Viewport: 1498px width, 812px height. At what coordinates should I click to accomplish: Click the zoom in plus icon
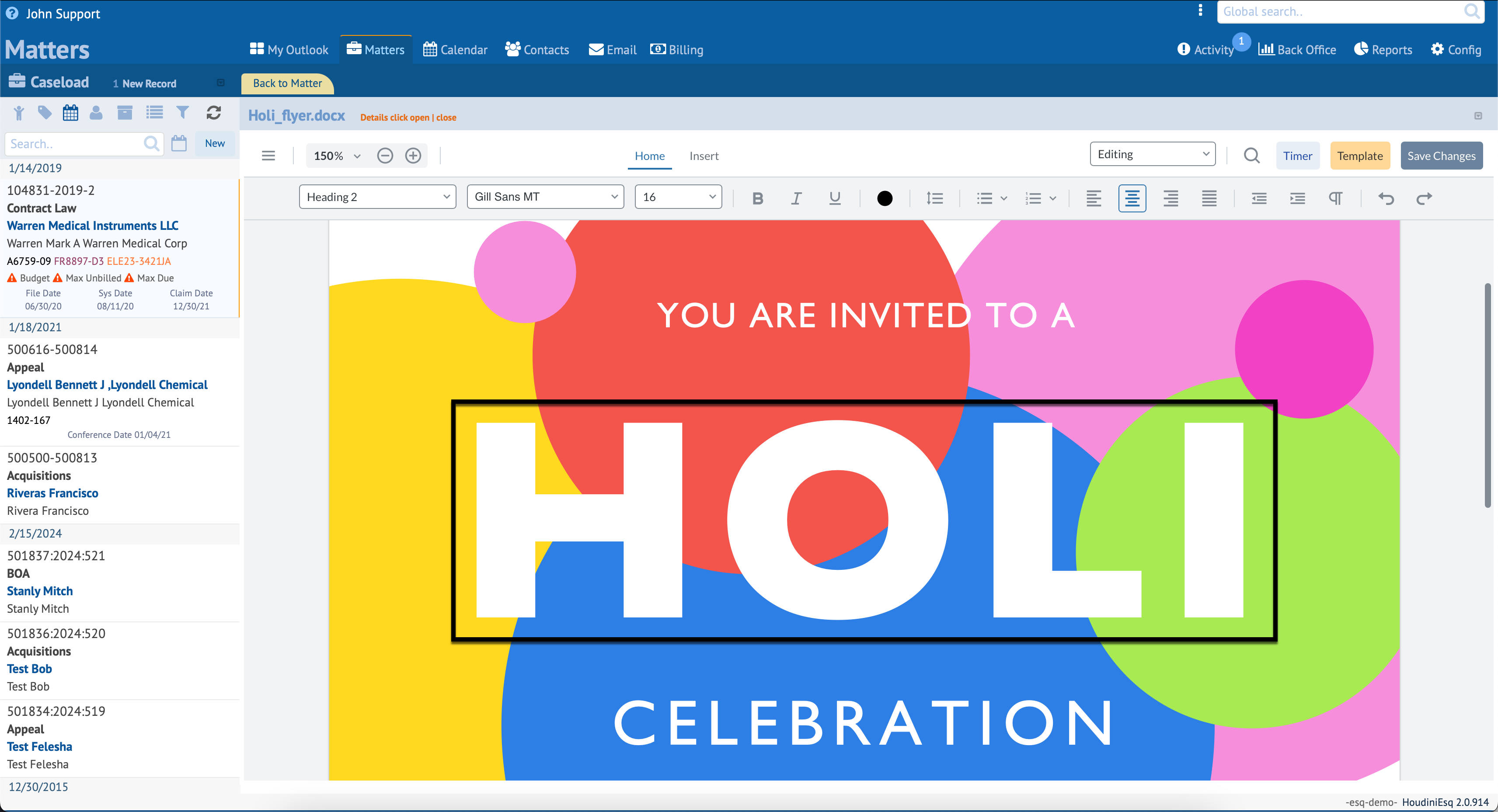pyautogui.click(x=413, y=156)
